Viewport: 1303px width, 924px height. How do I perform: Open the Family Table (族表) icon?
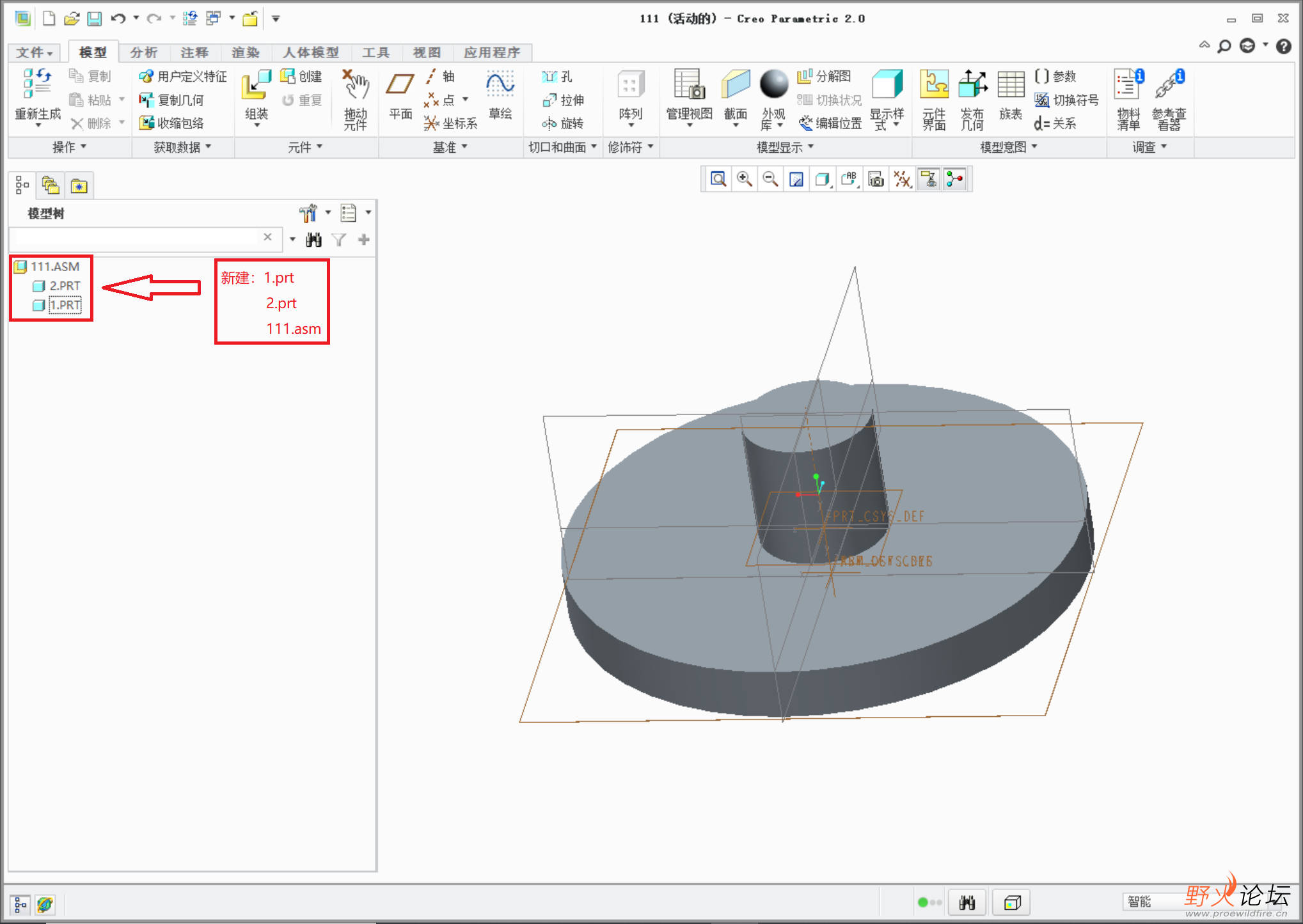(1011, 85)
